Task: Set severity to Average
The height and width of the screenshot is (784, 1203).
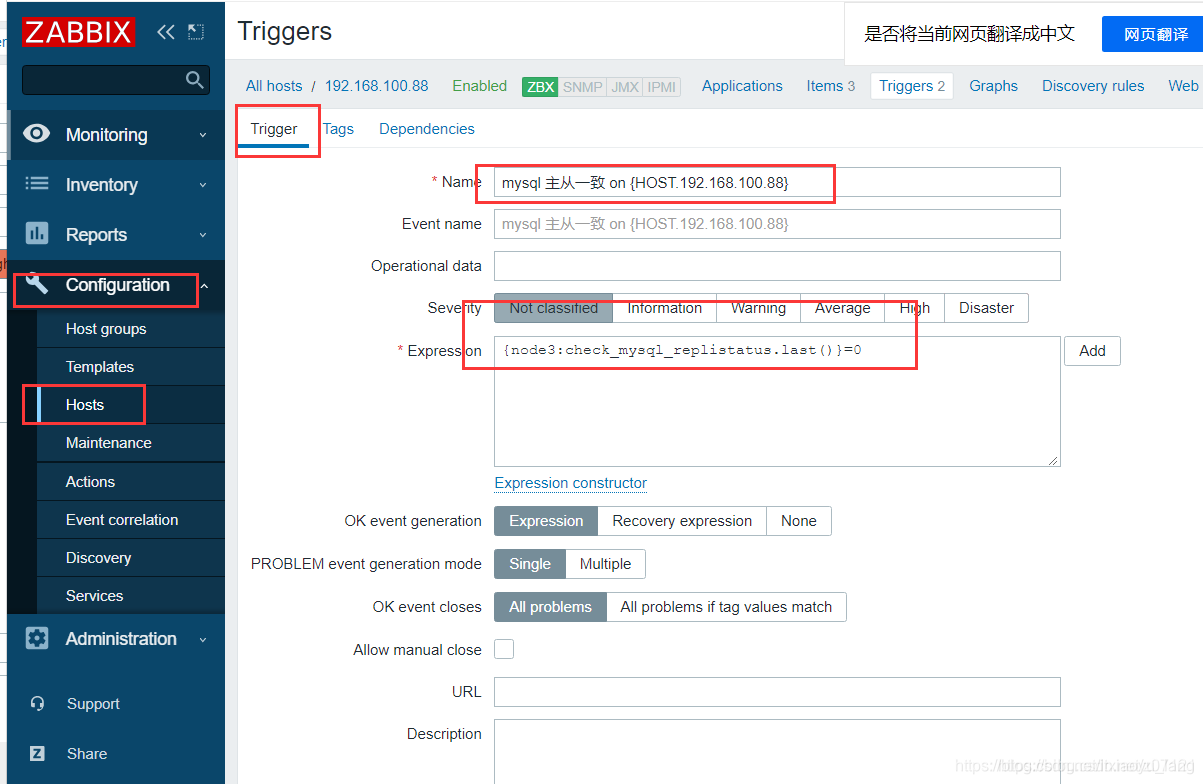Action: [842, 308]
